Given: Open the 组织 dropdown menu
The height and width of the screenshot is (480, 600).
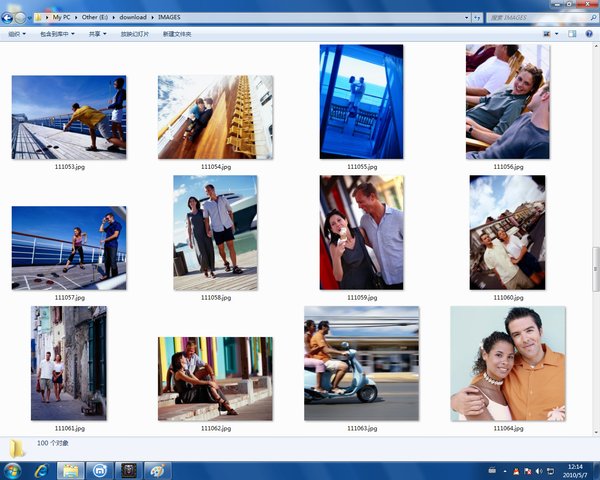Looking at the screenshot, I should [17, 34].
